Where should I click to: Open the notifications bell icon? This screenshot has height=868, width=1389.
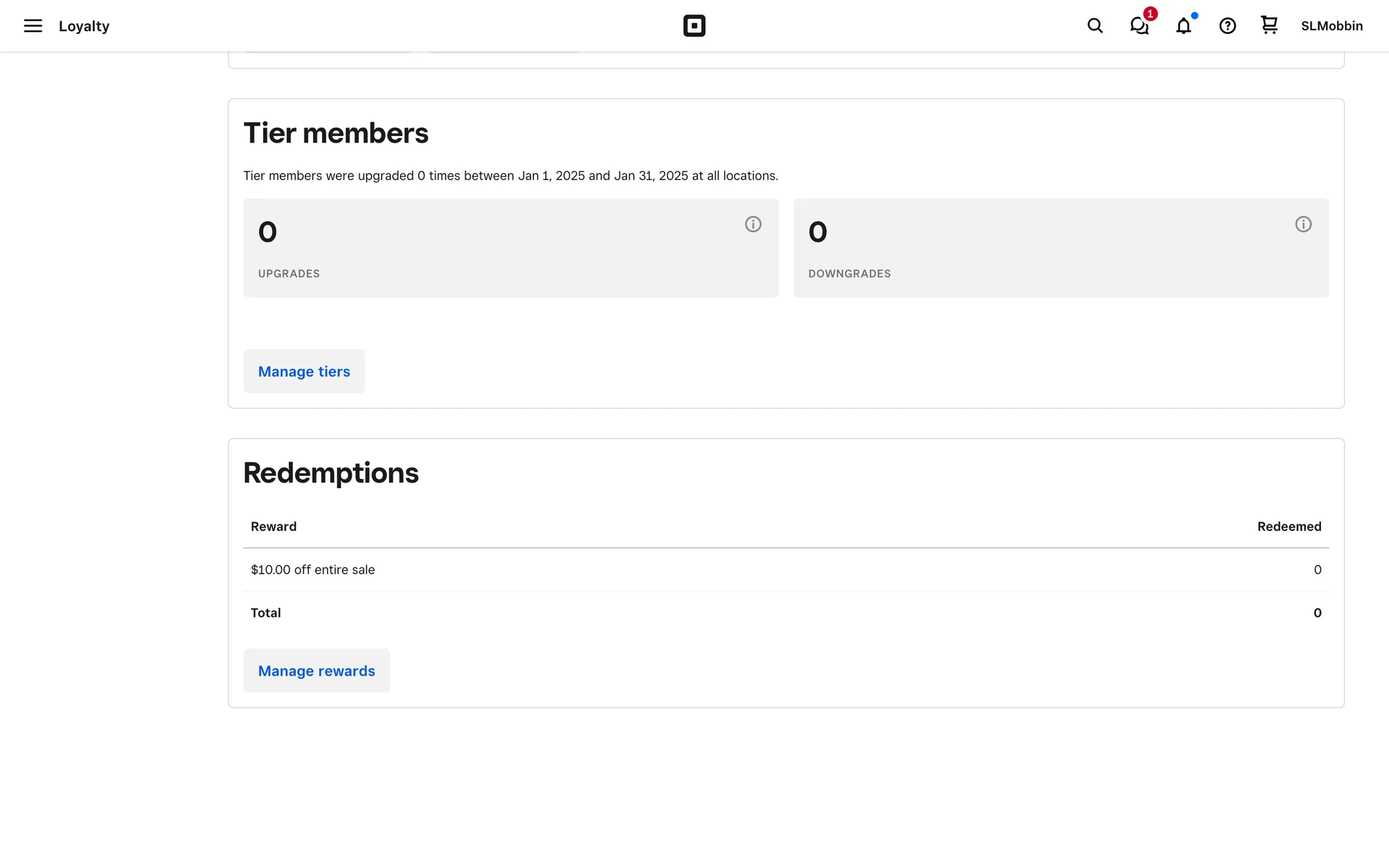click(1183, 26)
